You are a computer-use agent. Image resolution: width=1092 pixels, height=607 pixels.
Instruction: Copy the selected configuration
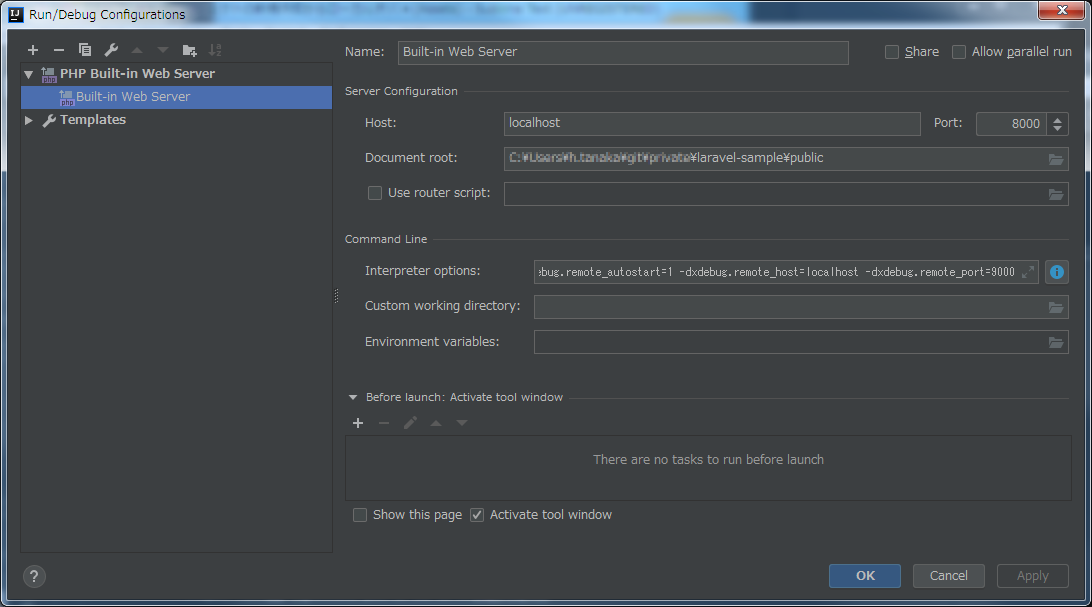[85, 50]
